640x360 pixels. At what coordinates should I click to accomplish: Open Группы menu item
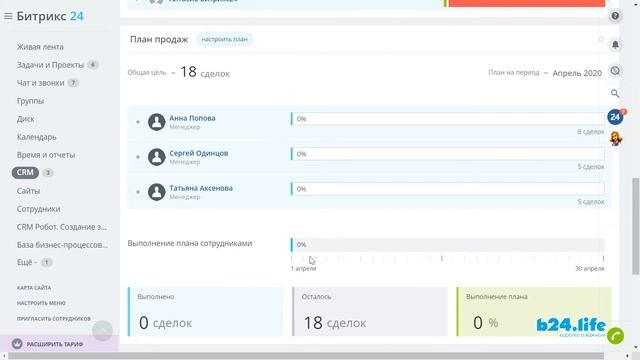pyautogui.click(x=30, y=101)
